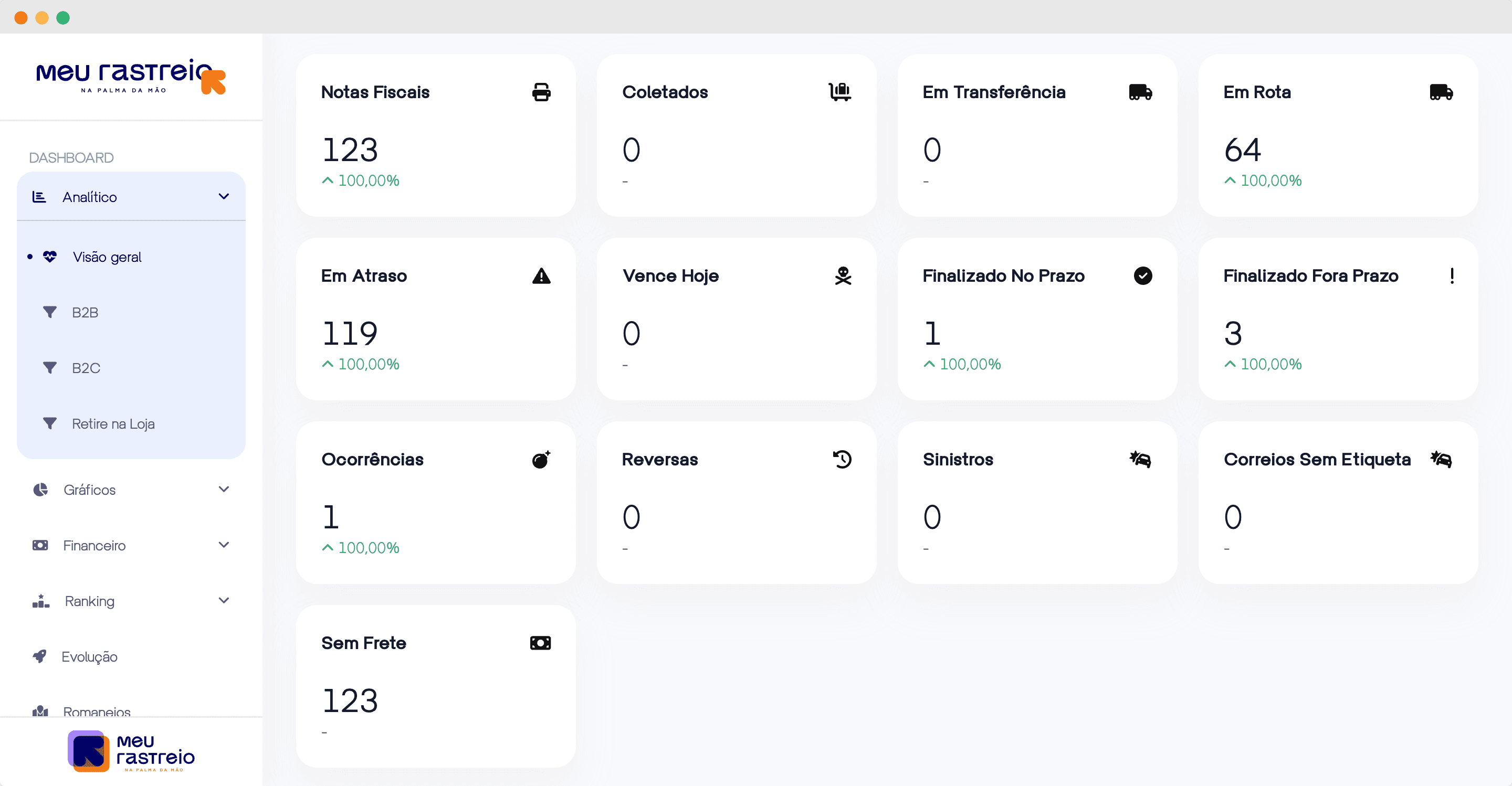Click the Meu Rastreio logo at top
Viewport: 1512px width, 786px height.
coord(130,76)
